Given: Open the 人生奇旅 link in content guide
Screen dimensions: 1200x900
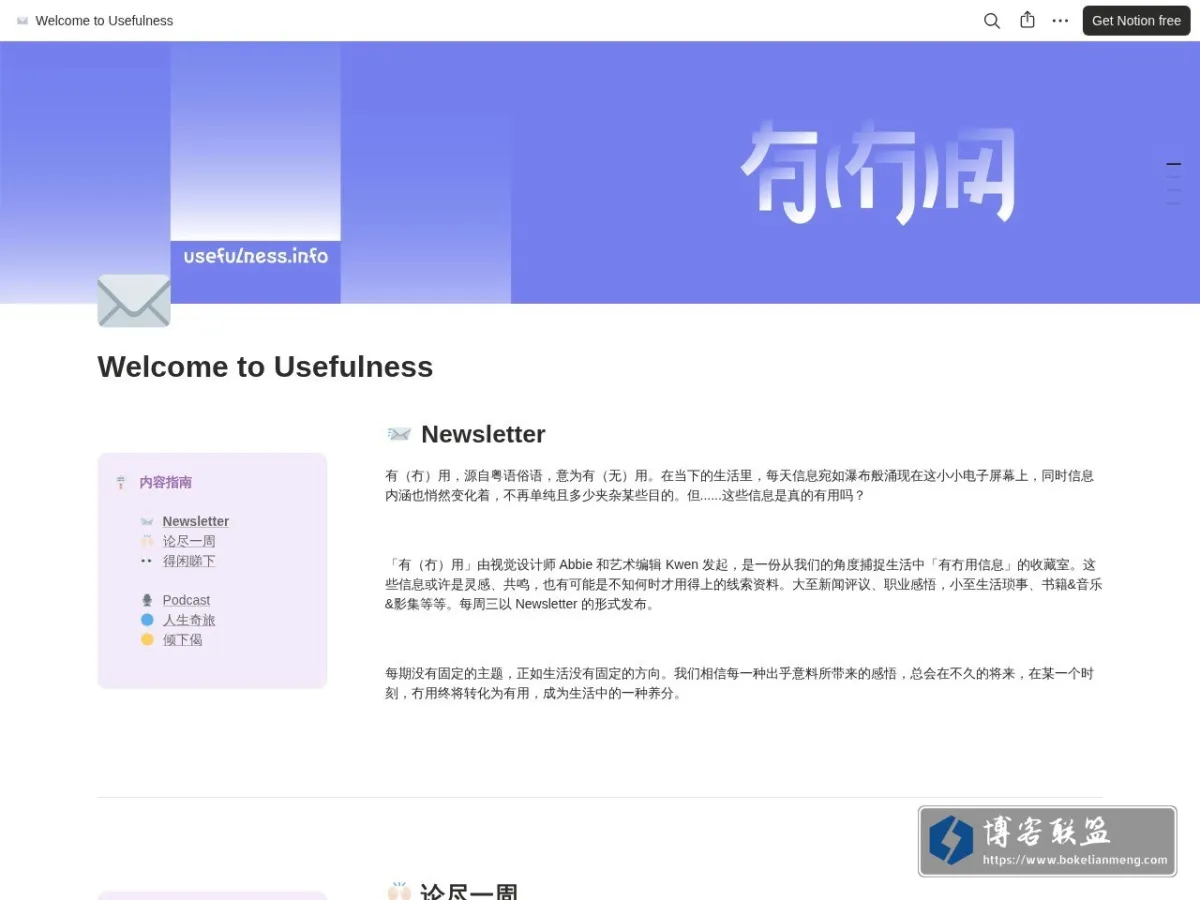Looking at the screenshot, I should pos(189,620).
